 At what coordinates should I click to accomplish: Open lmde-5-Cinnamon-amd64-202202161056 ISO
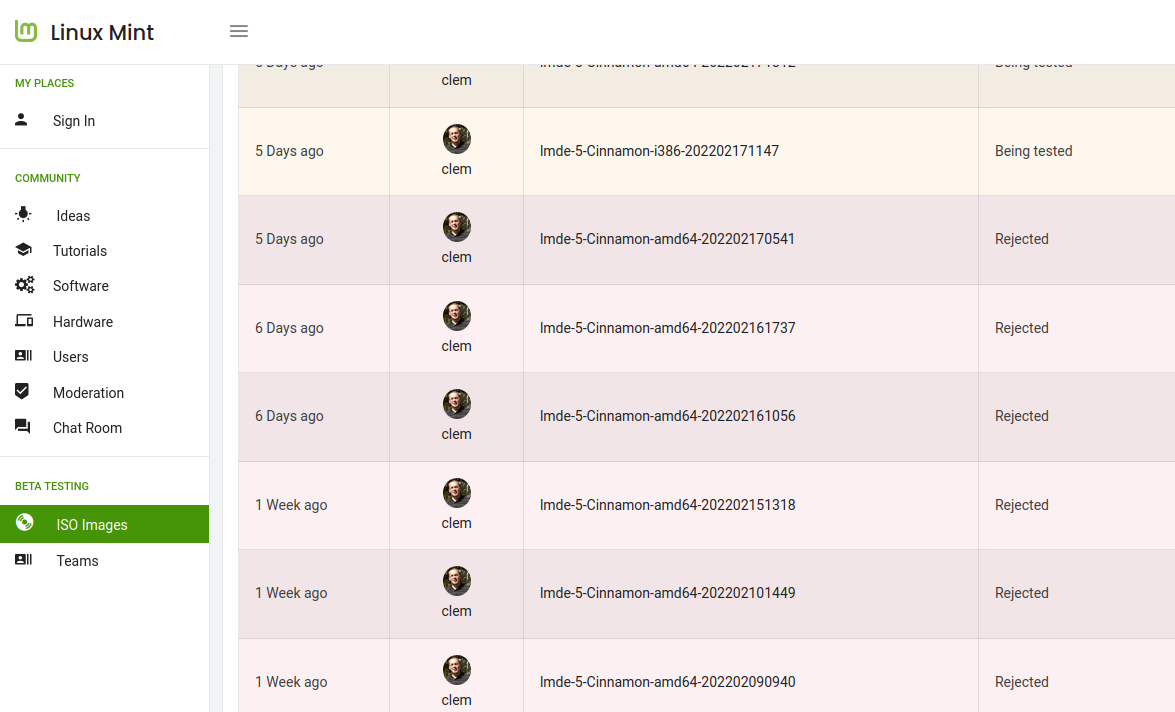pos(668,416)
